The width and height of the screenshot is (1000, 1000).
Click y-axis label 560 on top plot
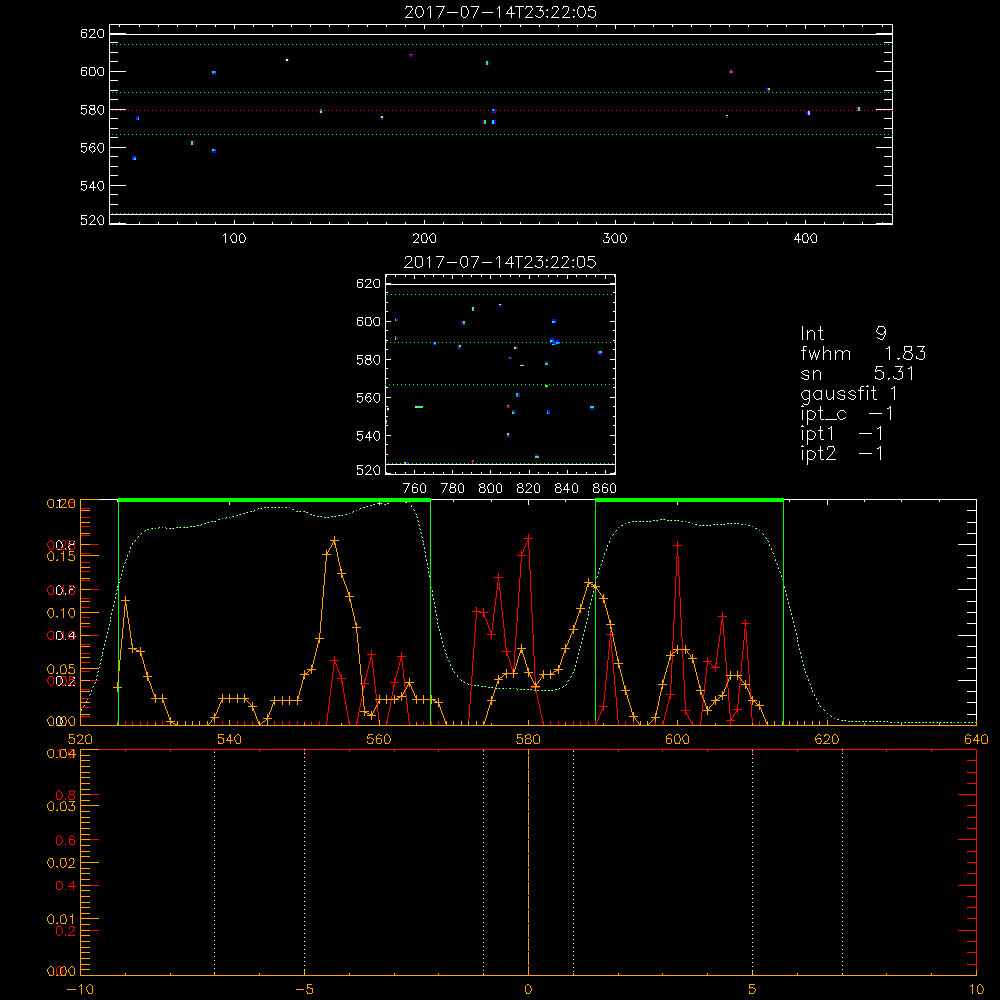pyautogui.click(x=92, y=147)
